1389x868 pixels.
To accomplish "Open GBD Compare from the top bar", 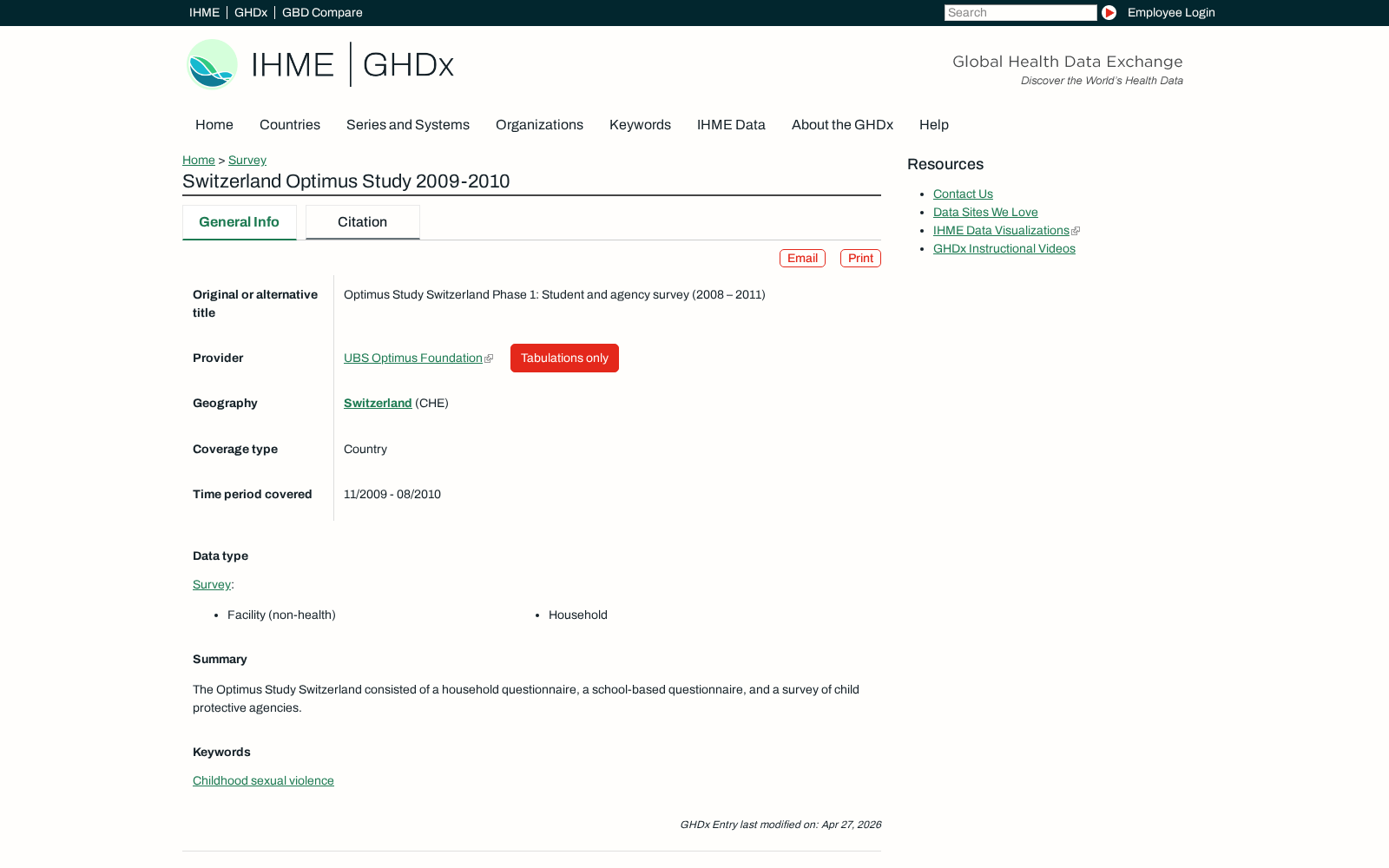I will tap(322, 12).
